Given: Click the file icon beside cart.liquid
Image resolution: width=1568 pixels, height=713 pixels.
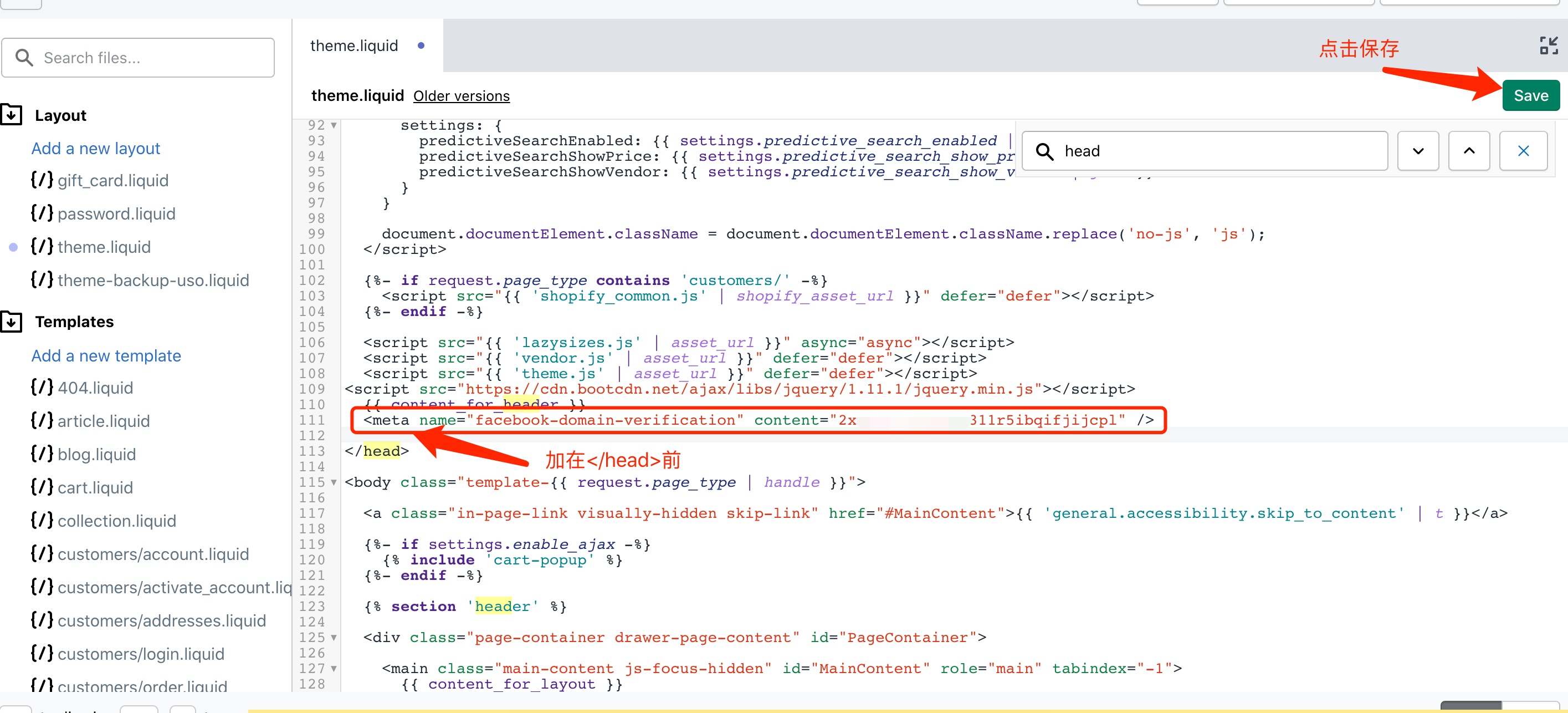Looking at the screenshot, I should click(42, 486).
